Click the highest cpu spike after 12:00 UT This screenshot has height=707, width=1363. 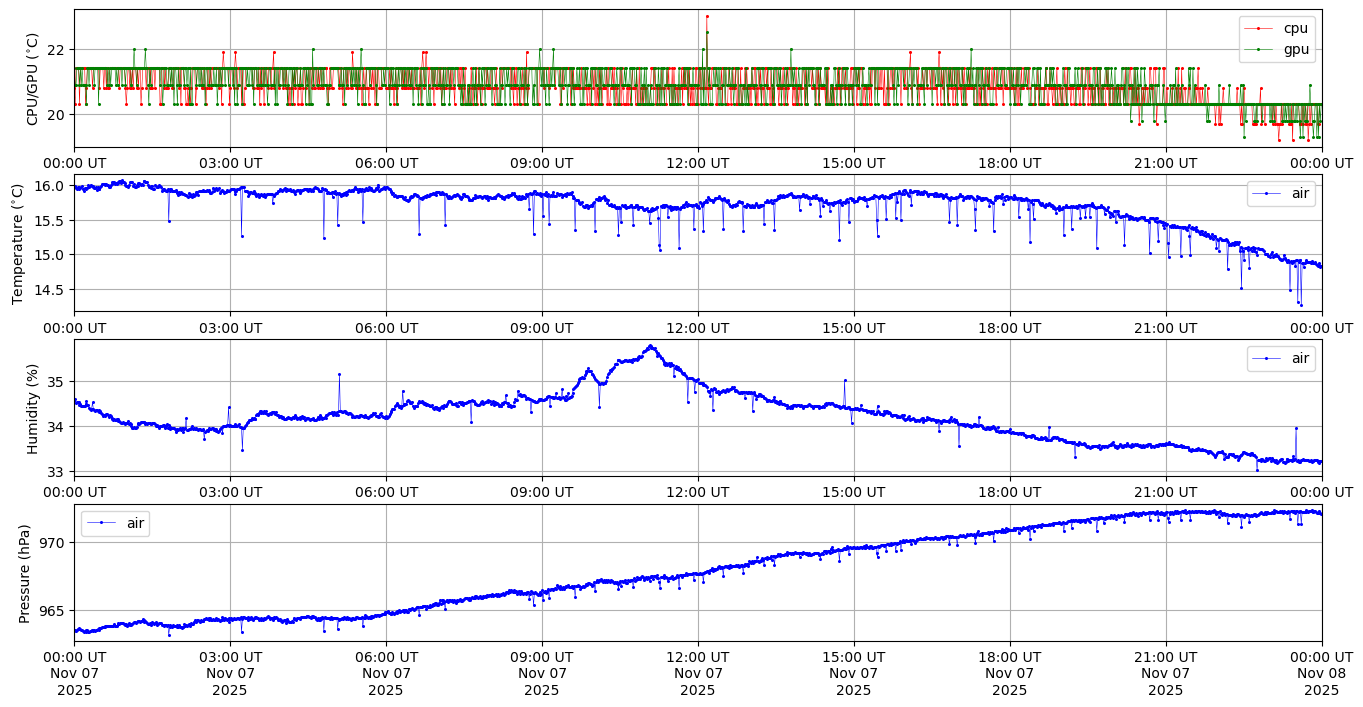coord(706,16)
